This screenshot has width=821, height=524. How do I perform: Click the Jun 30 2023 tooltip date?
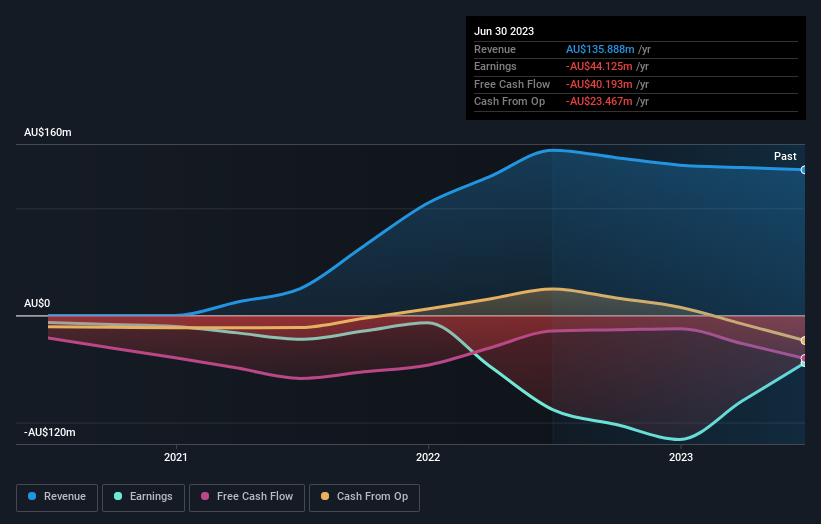point(504,31)
